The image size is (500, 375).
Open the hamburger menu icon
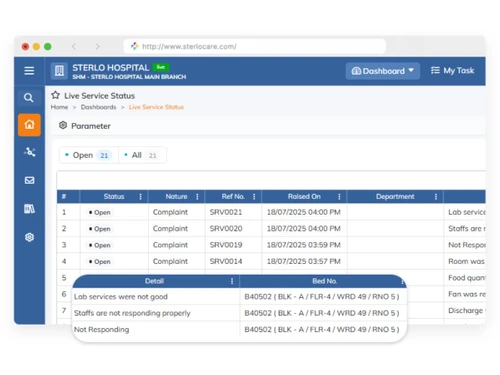29,71
